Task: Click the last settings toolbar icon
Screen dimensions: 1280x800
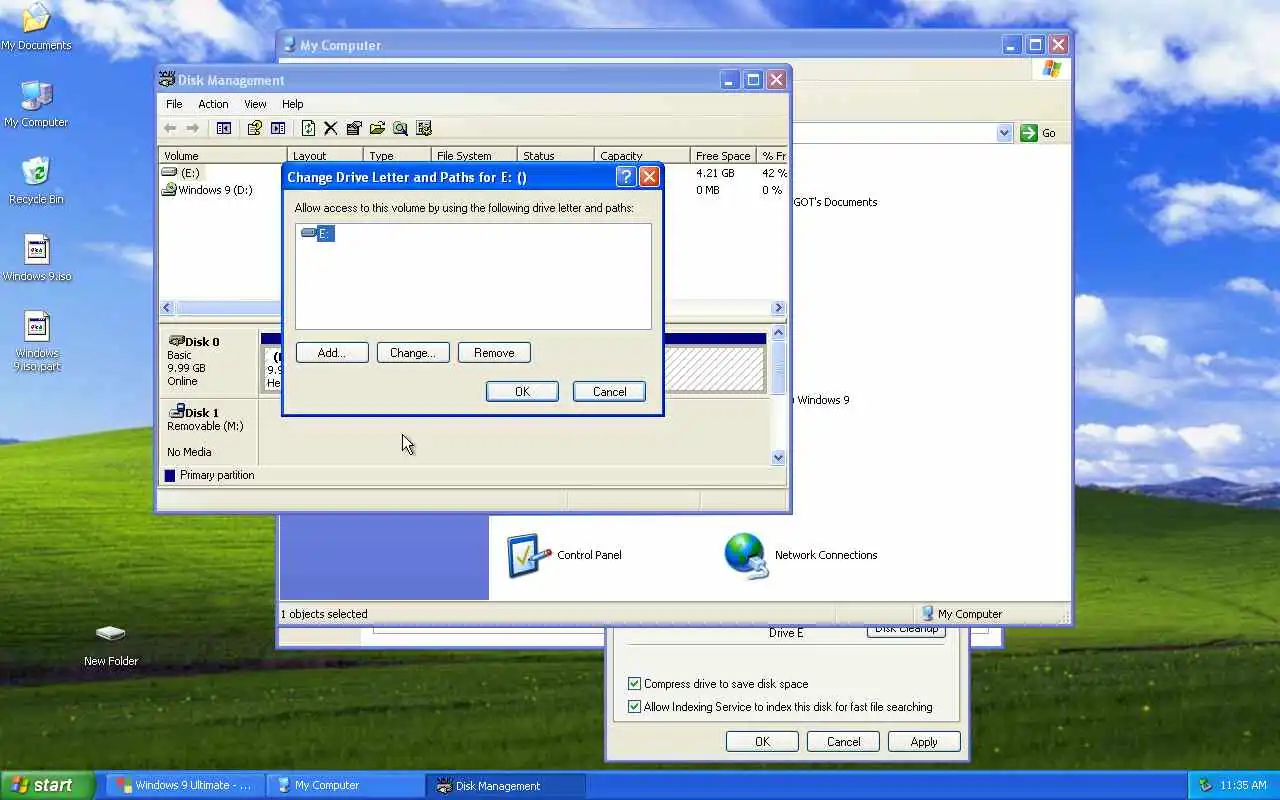Action: (424, 128)
